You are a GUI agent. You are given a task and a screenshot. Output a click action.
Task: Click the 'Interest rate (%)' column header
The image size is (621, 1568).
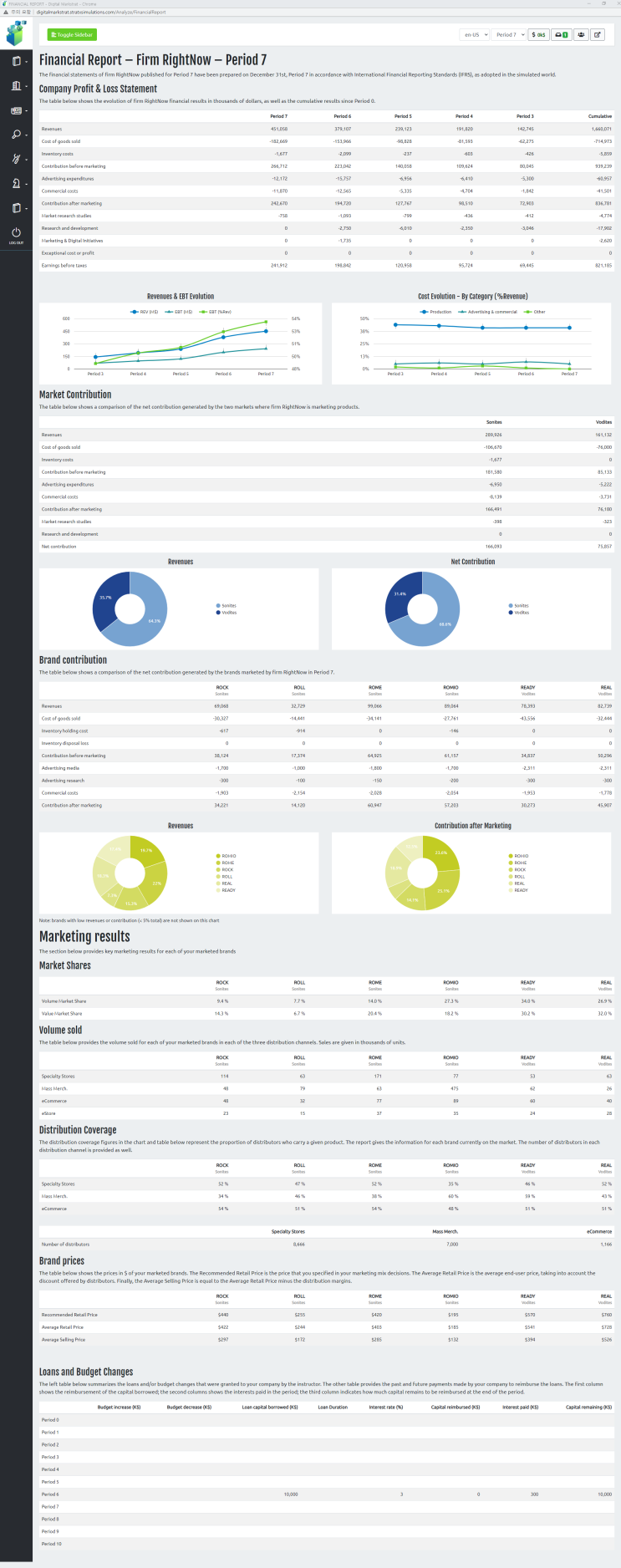click(x=386, y=1408)
